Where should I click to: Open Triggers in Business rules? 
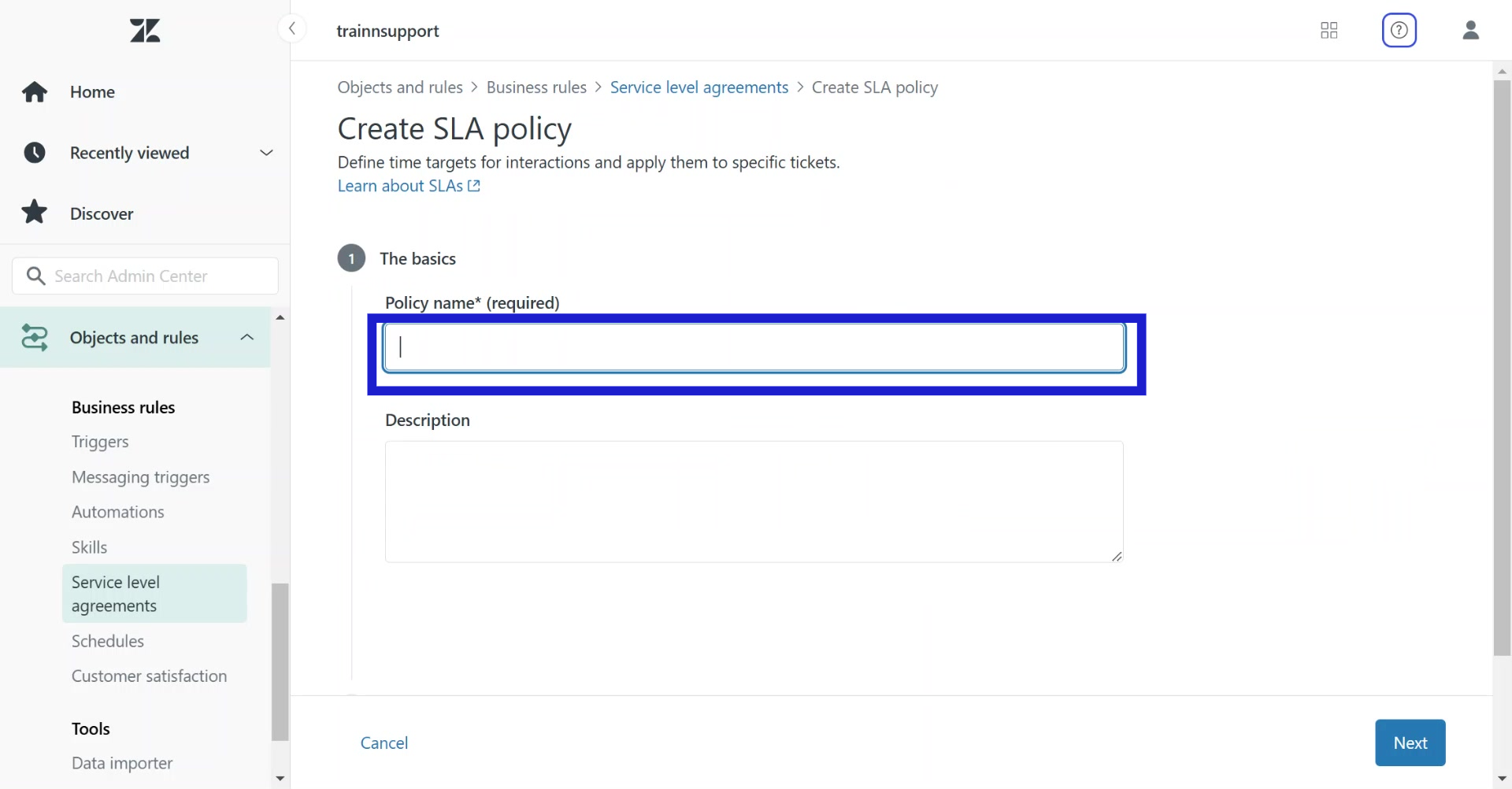(100, 442)
